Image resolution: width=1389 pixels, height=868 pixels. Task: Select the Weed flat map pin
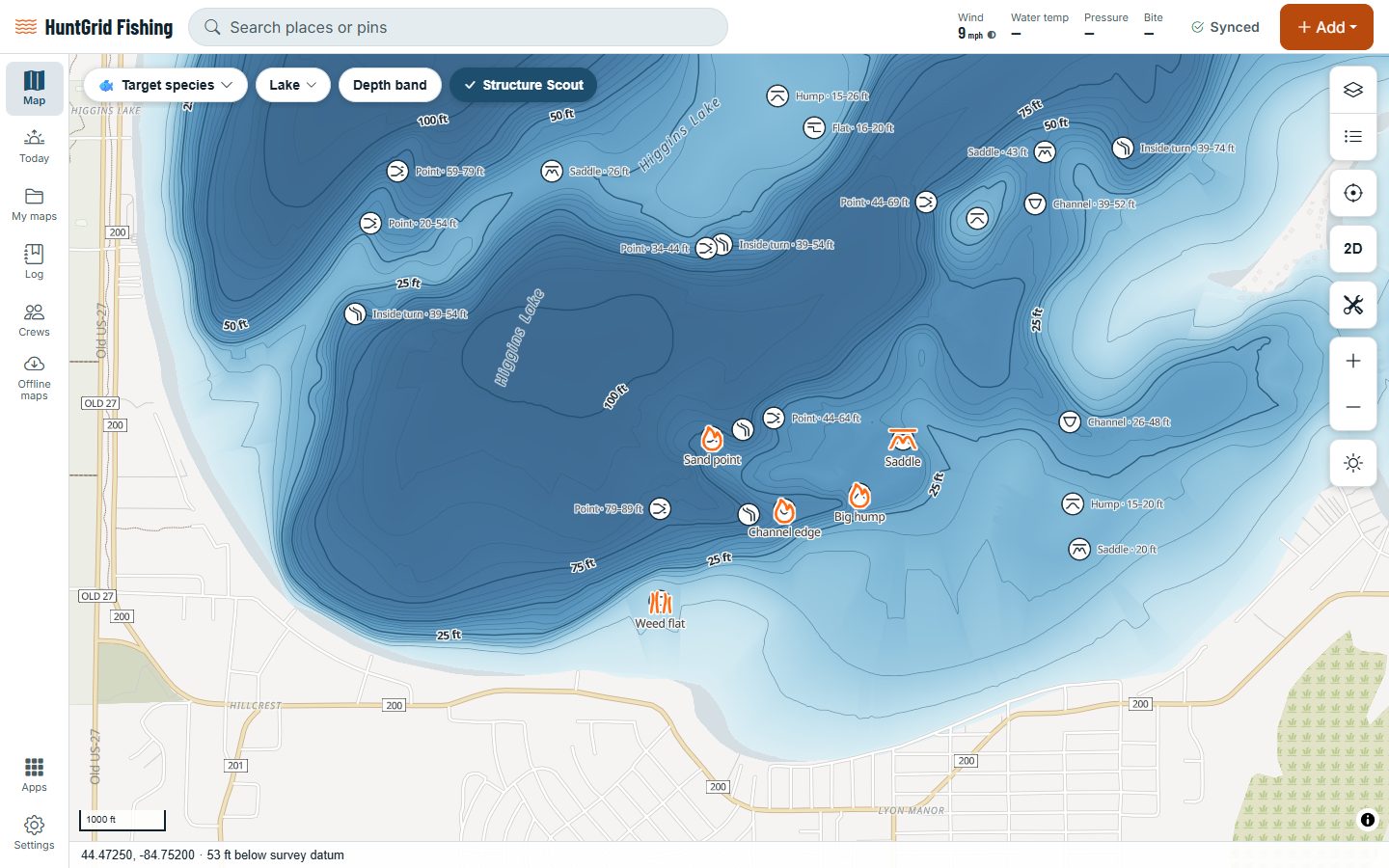(660, 602)
